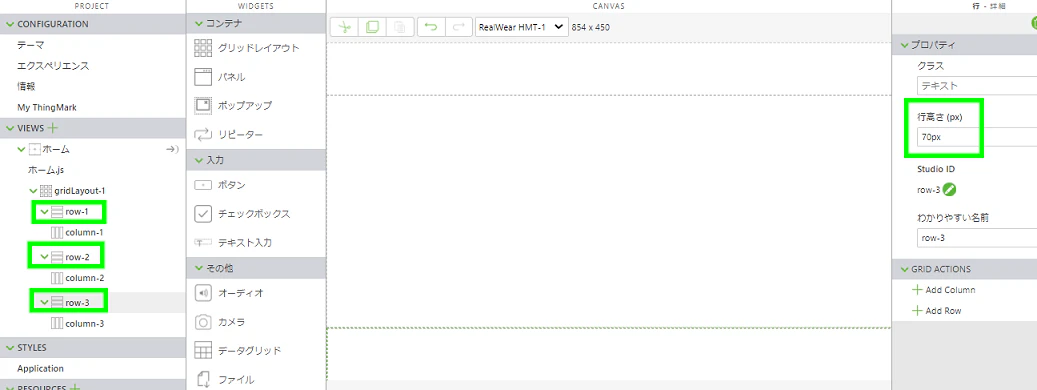The height and width of the screenshot is (390, 1037).
Task: Click the gridLayout-1 grid icon
Action: (x=46, y=190)
